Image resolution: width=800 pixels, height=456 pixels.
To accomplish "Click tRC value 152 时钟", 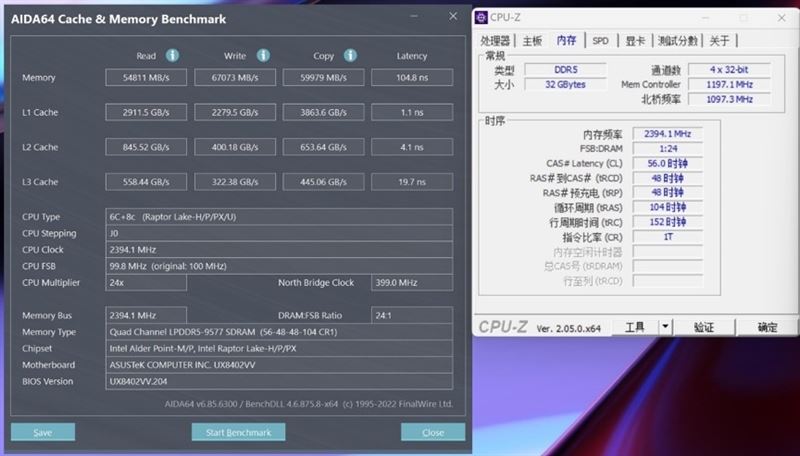I will tap(668, 222).
